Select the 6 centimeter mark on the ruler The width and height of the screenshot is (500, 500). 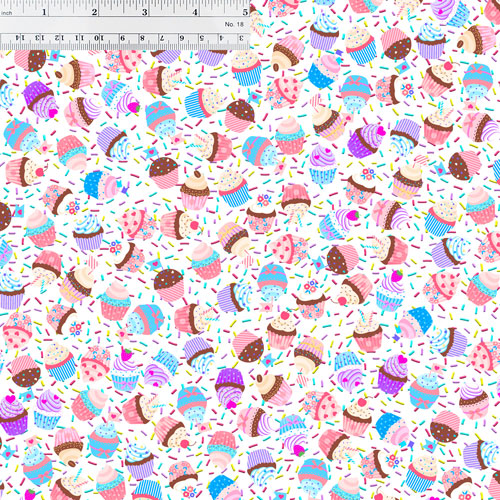(x=182, y=38)
